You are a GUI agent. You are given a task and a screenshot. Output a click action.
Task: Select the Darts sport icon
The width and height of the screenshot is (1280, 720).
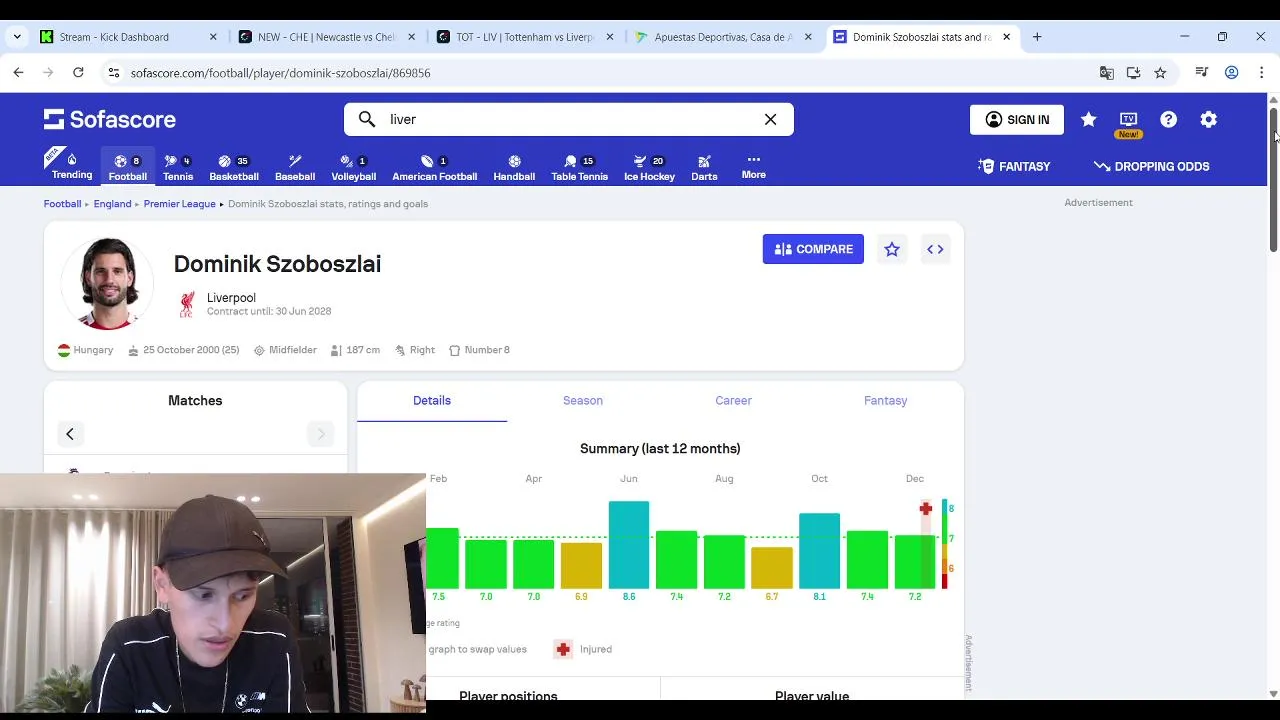click(x=704, y=167)
